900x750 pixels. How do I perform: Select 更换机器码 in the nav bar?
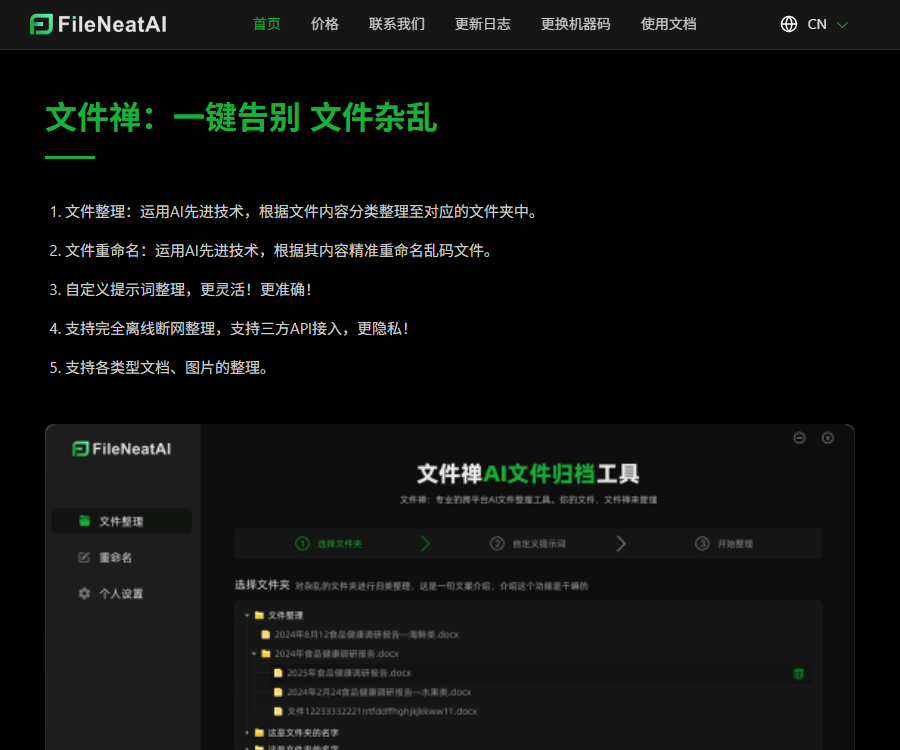pos(576,24)
